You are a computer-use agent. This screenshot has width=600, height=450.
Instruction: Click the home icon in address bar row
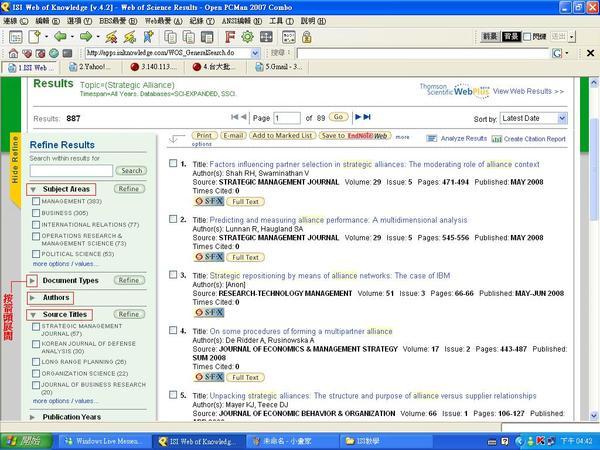(13, 53)
